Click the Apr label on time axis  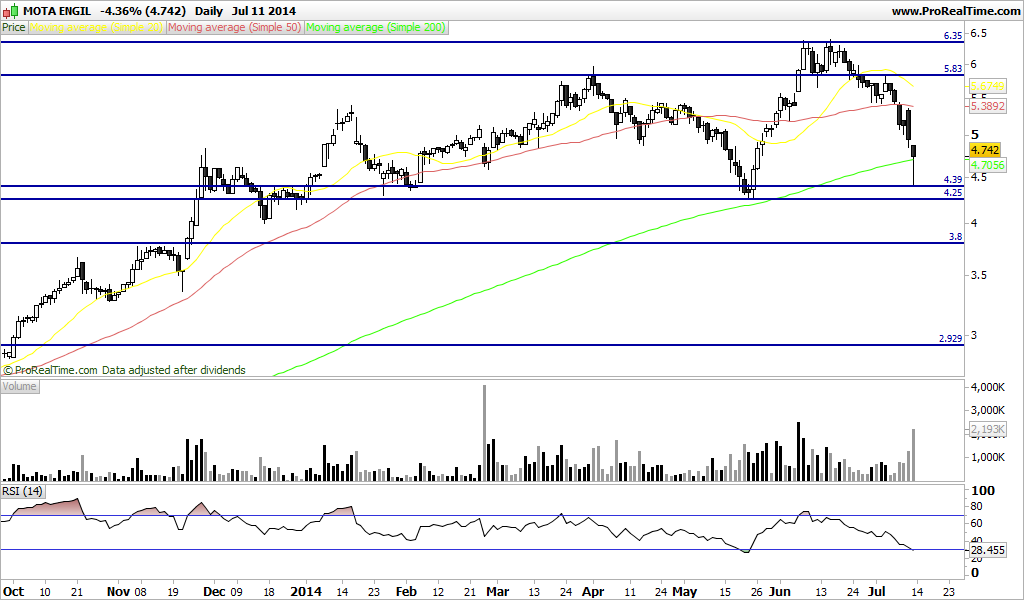(593, 592)
